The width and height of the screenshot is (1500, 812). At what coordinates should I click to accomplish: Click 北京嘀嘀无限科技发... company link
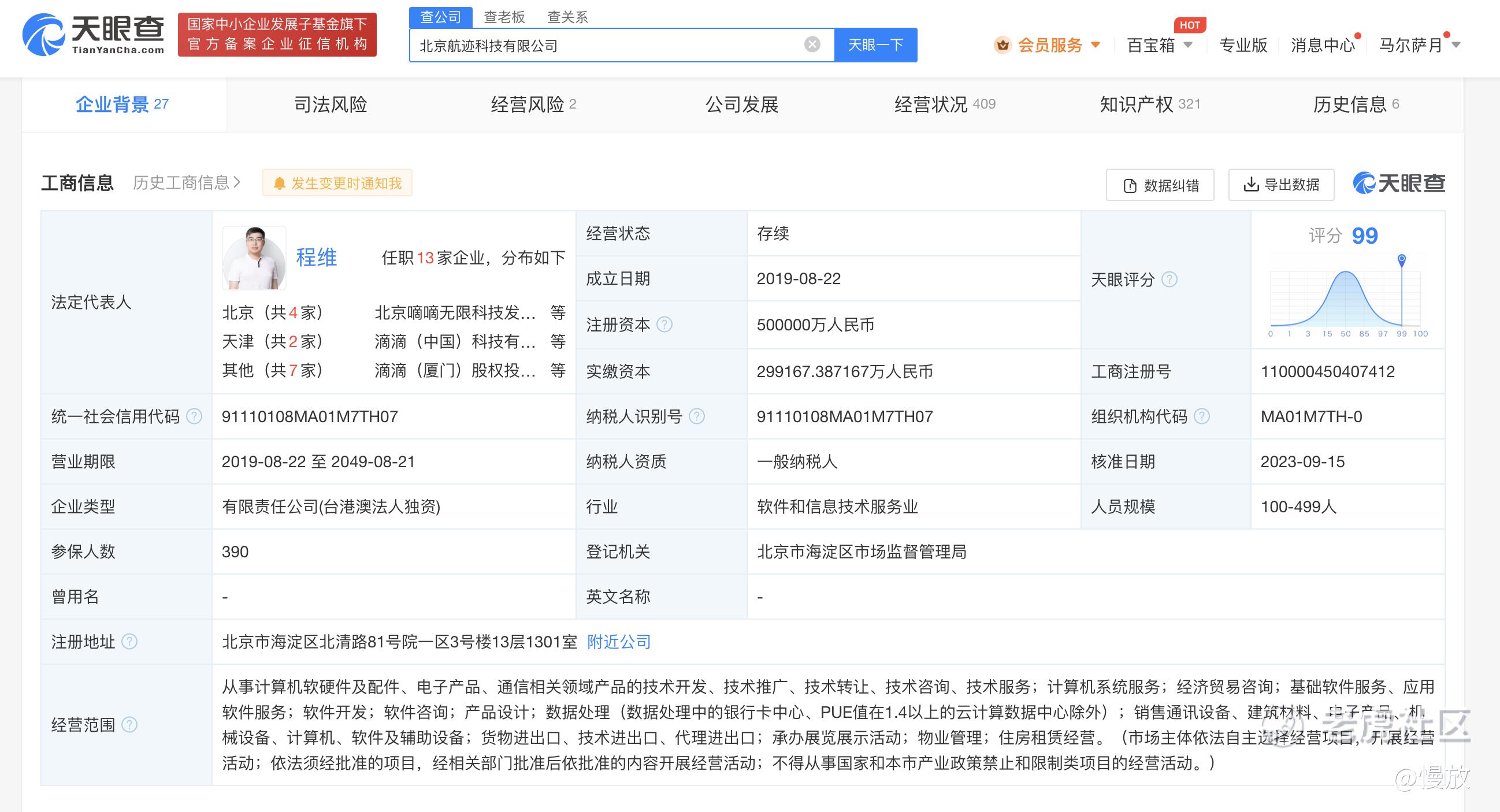click(x=455, y=312)
